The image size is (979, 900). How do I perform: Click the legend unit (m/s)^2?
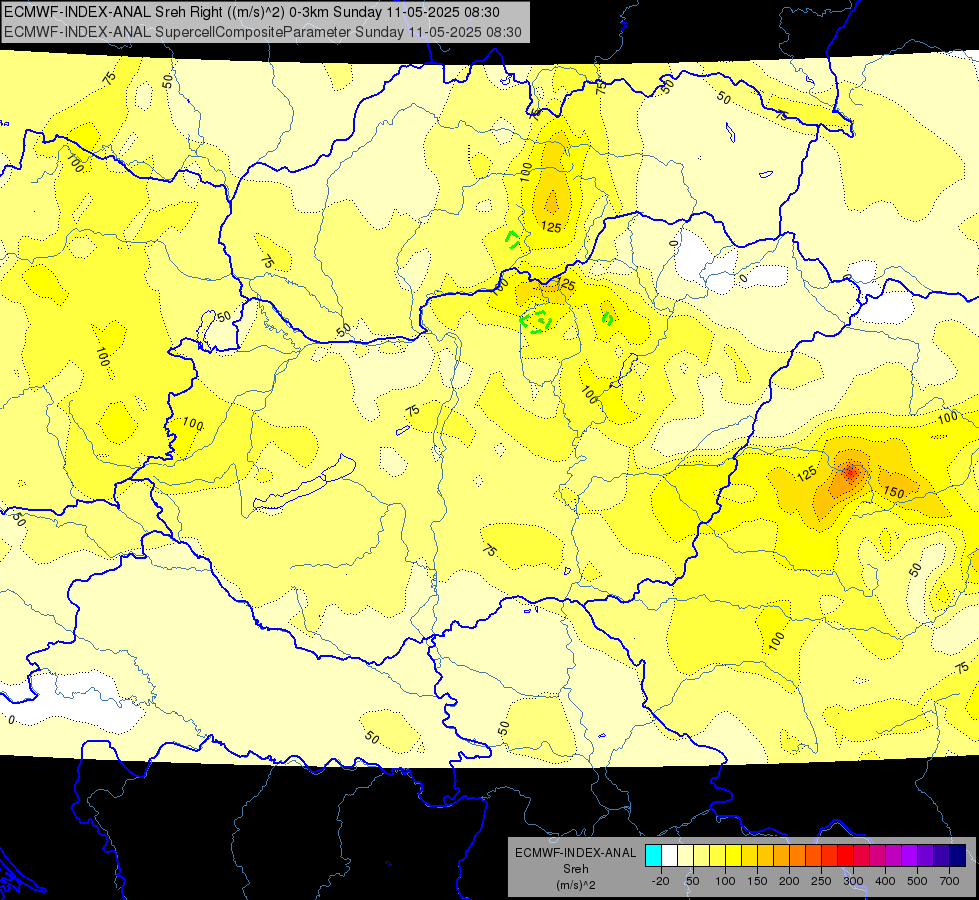[x=576, y=884]
